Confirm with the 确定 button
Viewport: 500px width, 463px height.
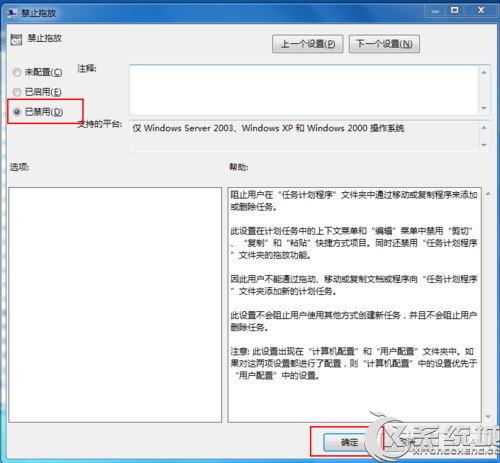(x=349, y=442)
